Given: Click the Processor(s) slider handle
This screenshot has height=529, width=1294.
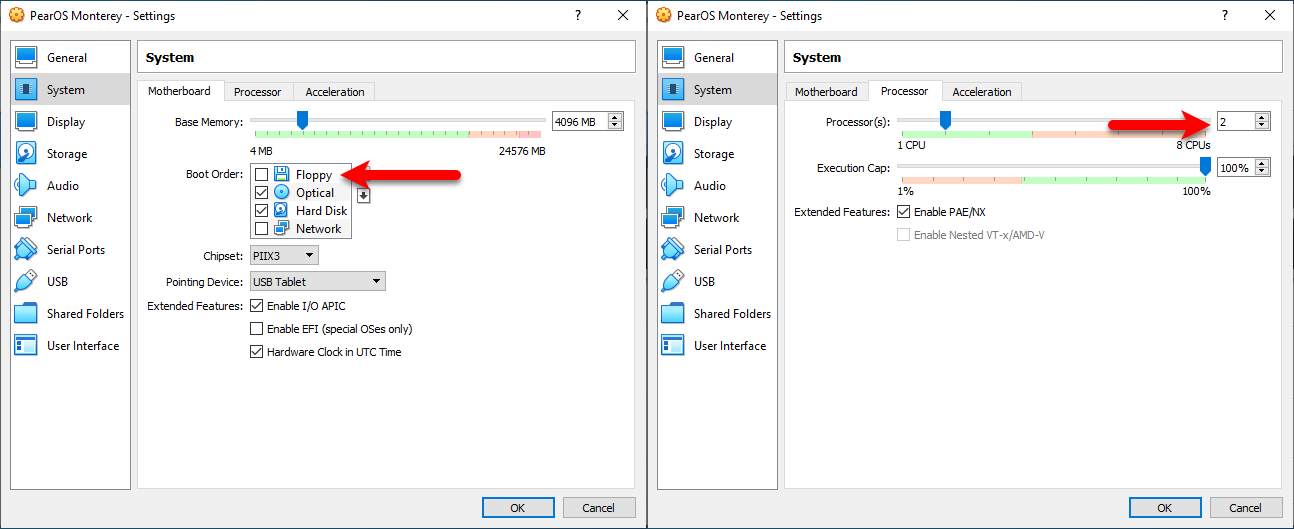Looking at the screenshot, I should [945, 120].
